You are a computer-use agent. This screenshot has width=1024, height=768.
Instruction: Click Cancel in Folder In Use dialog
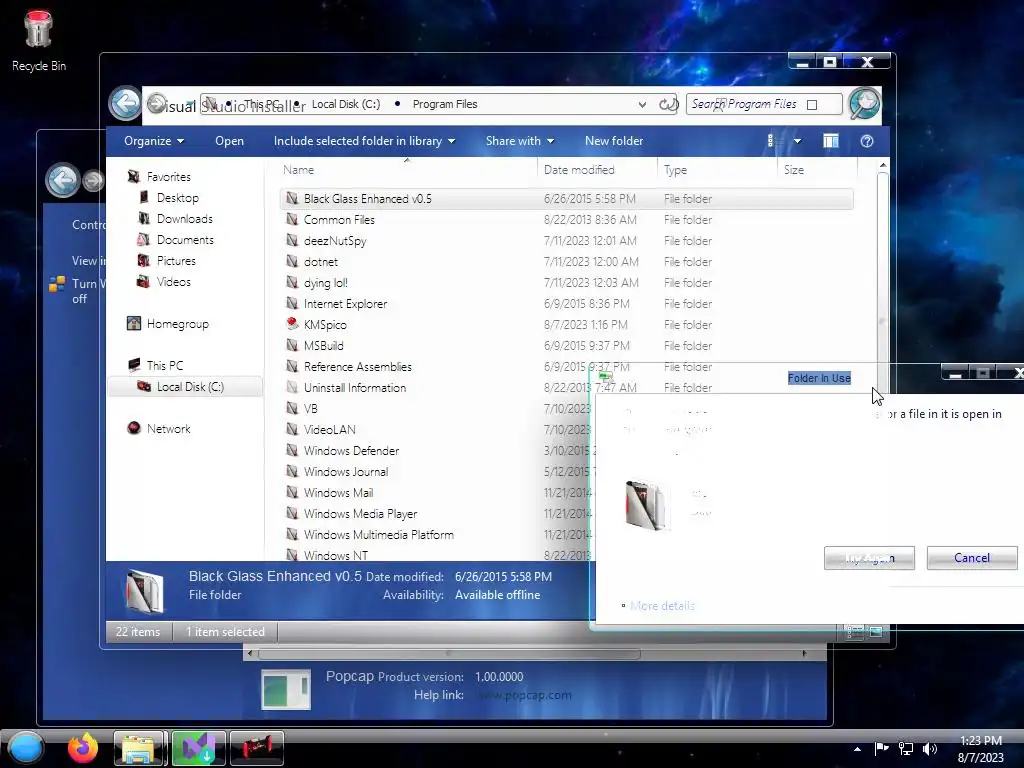pos(972,558)
